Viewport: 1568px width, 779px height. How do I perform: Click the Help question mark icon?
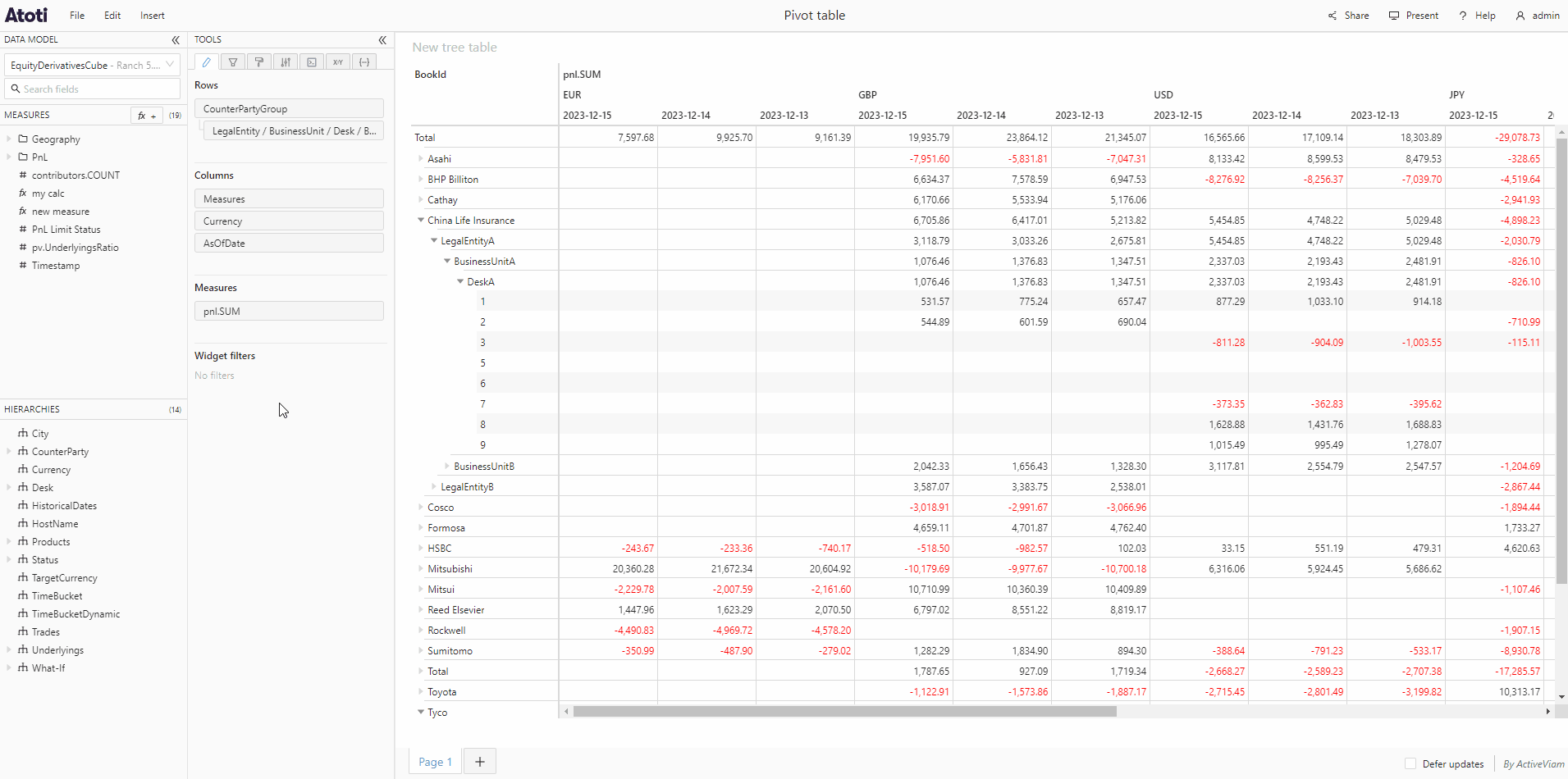1463,16
